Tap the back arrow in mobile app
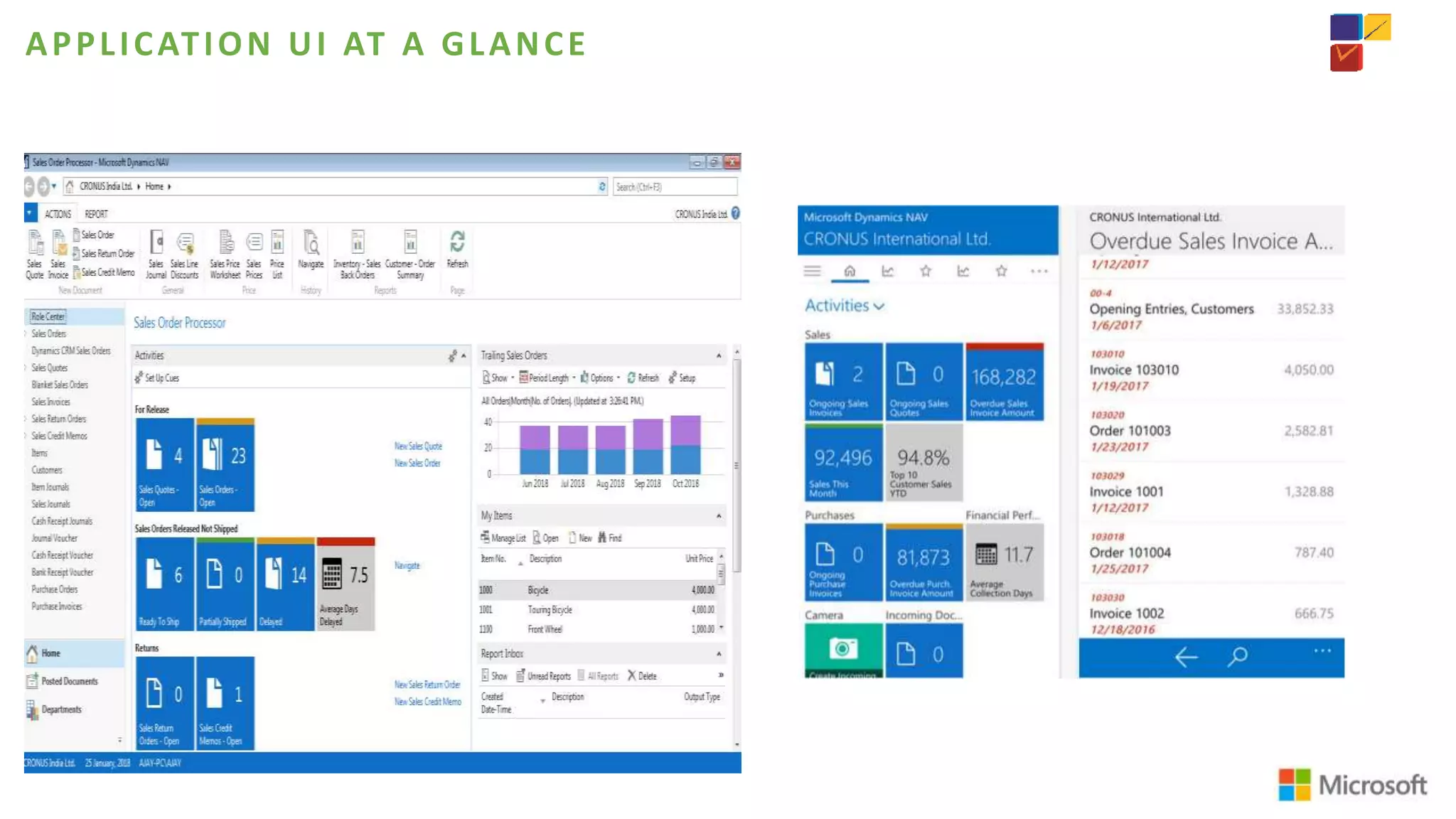 1185,657
